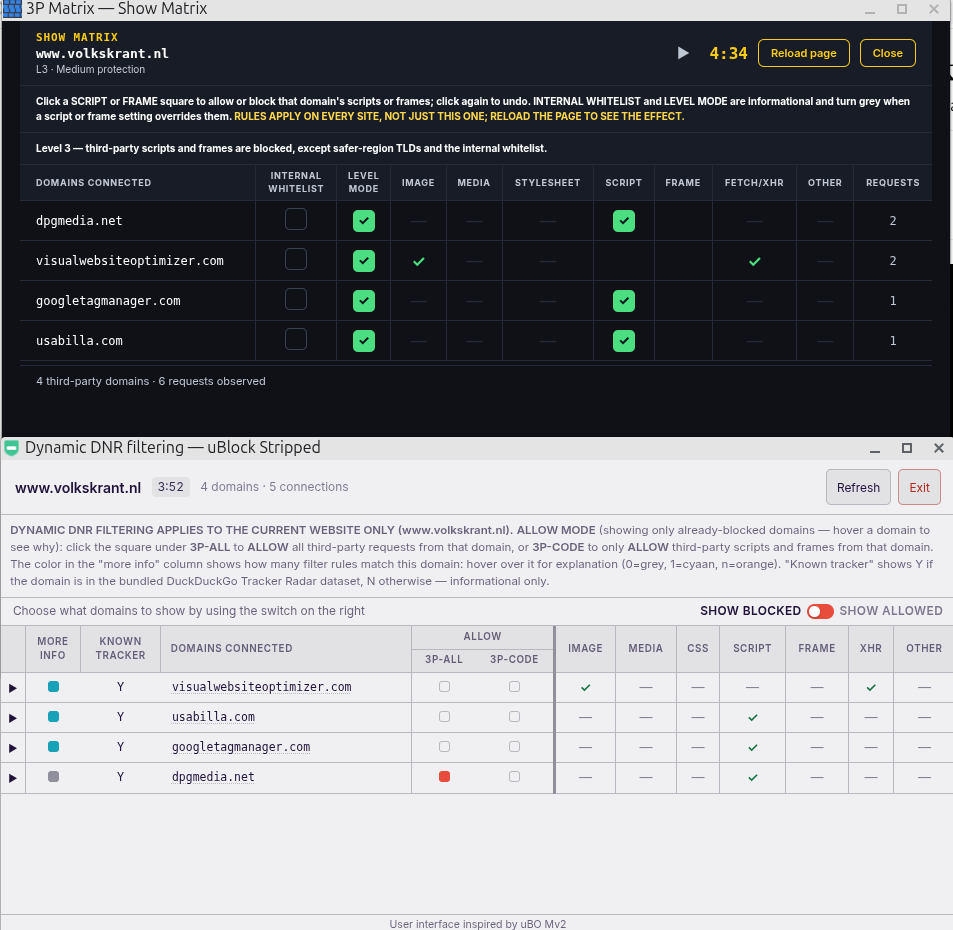Toggle the green SCRIPT square for dpgmedia.net in 3P Matrix
The height and width of the screenshot is (930, 953).
624,221
